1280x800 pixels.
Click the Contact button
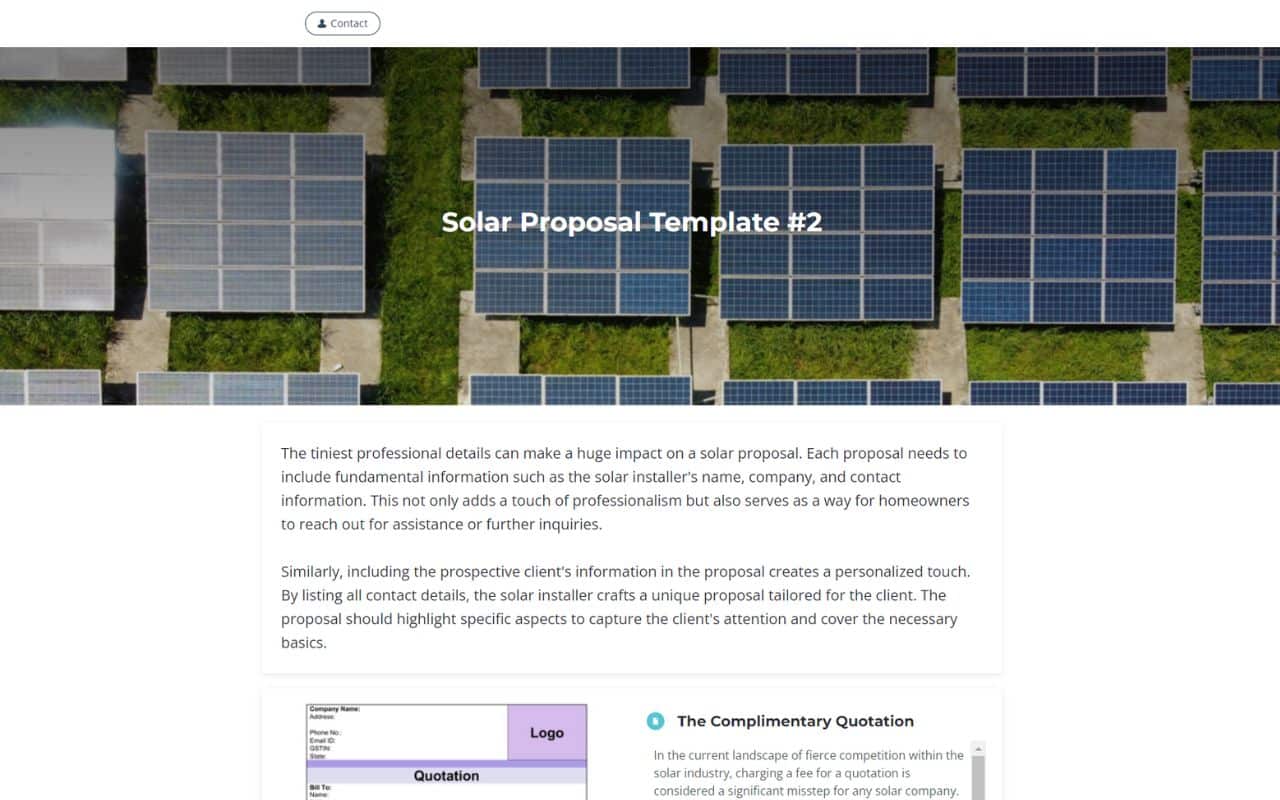tap(342, 23)
